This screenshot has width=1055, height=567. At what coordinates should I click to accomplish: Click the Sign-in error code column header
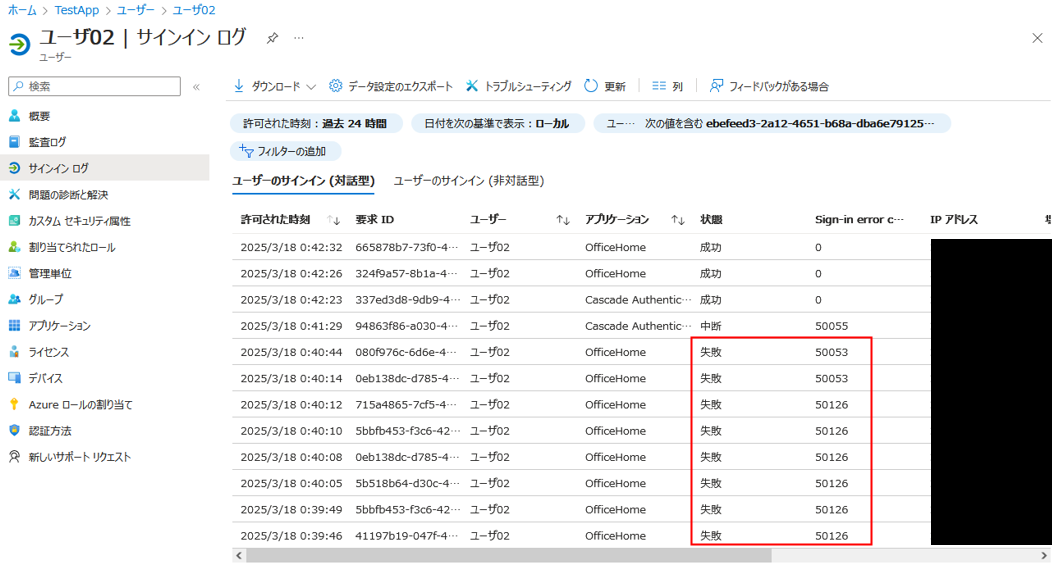pyautogui.click(x=859, y=220)
